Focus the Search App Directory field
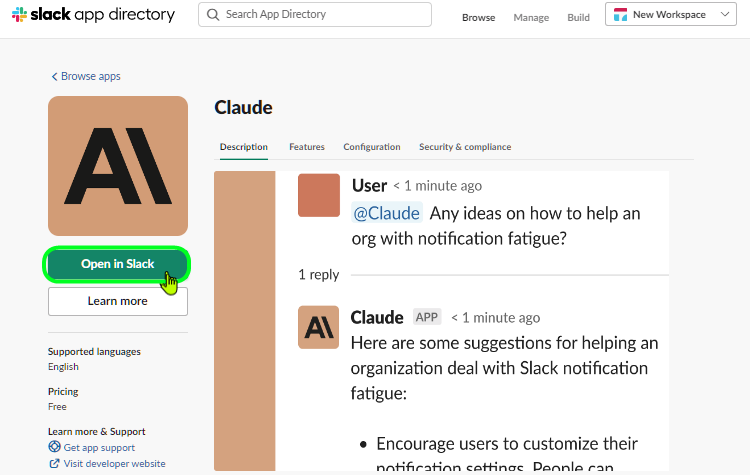Screen dimensions: 750x475 pos(315,14)
